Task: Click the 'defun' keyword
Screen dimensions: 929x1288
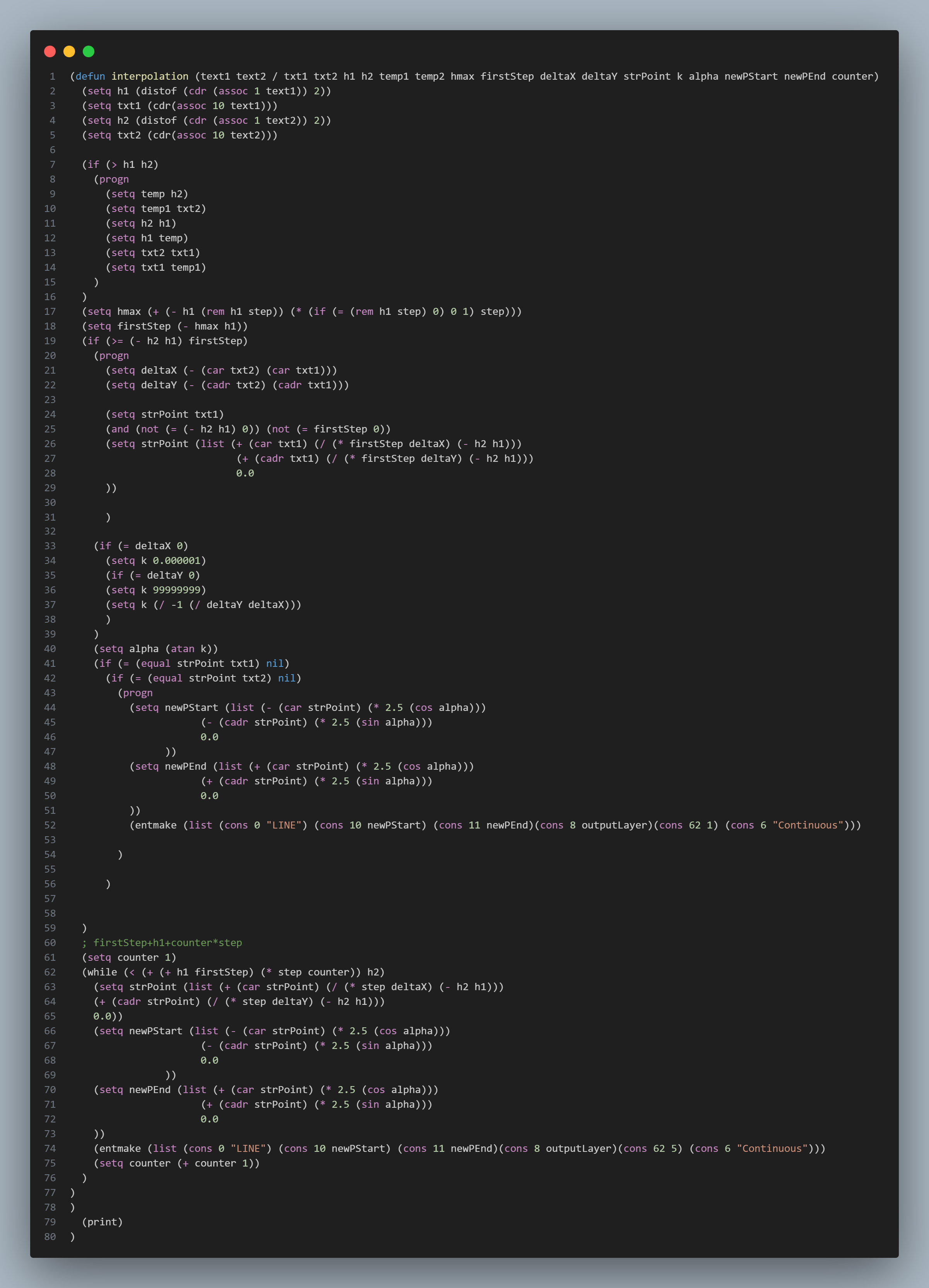Action: click(x=90, y=77)
